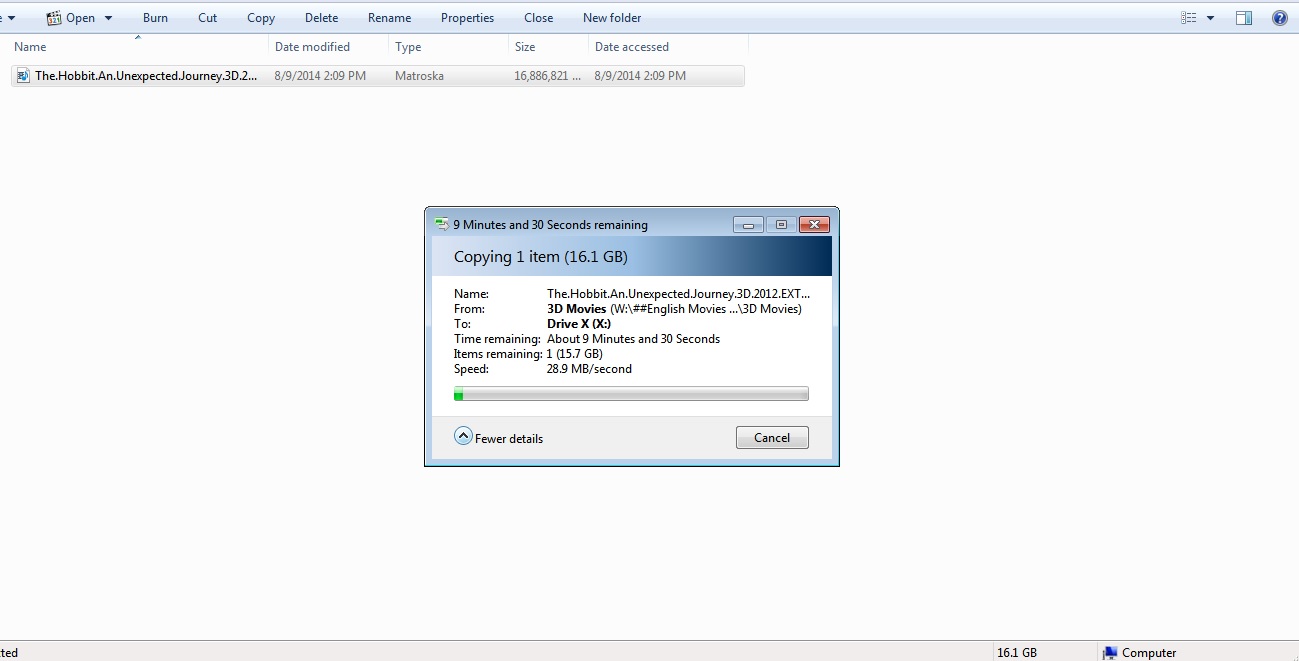Click Burn in the toolbar
The image size is (1299, 661).
155,18
